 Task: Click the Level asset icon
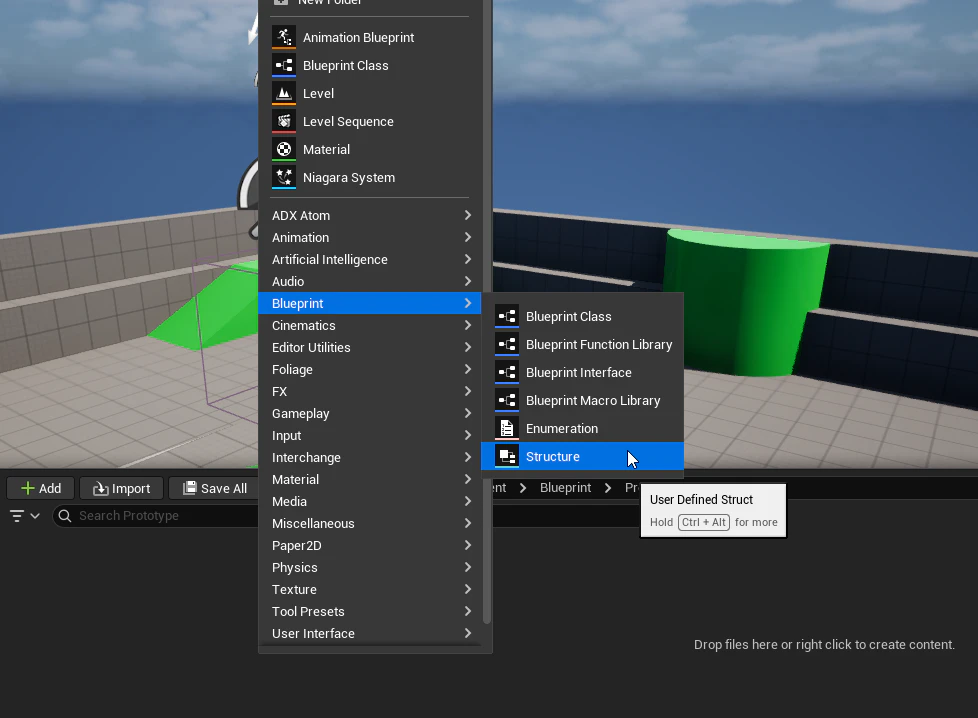(284, 93)
